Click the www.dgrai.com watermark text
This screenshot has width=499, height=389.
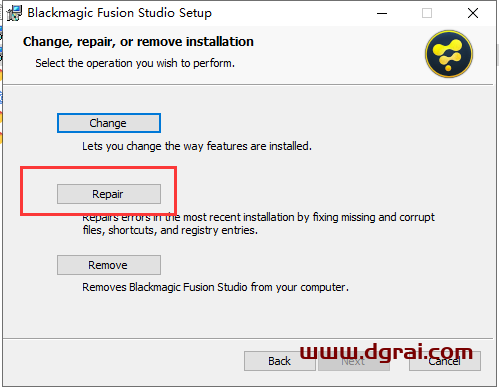click(x=386, y=352)
